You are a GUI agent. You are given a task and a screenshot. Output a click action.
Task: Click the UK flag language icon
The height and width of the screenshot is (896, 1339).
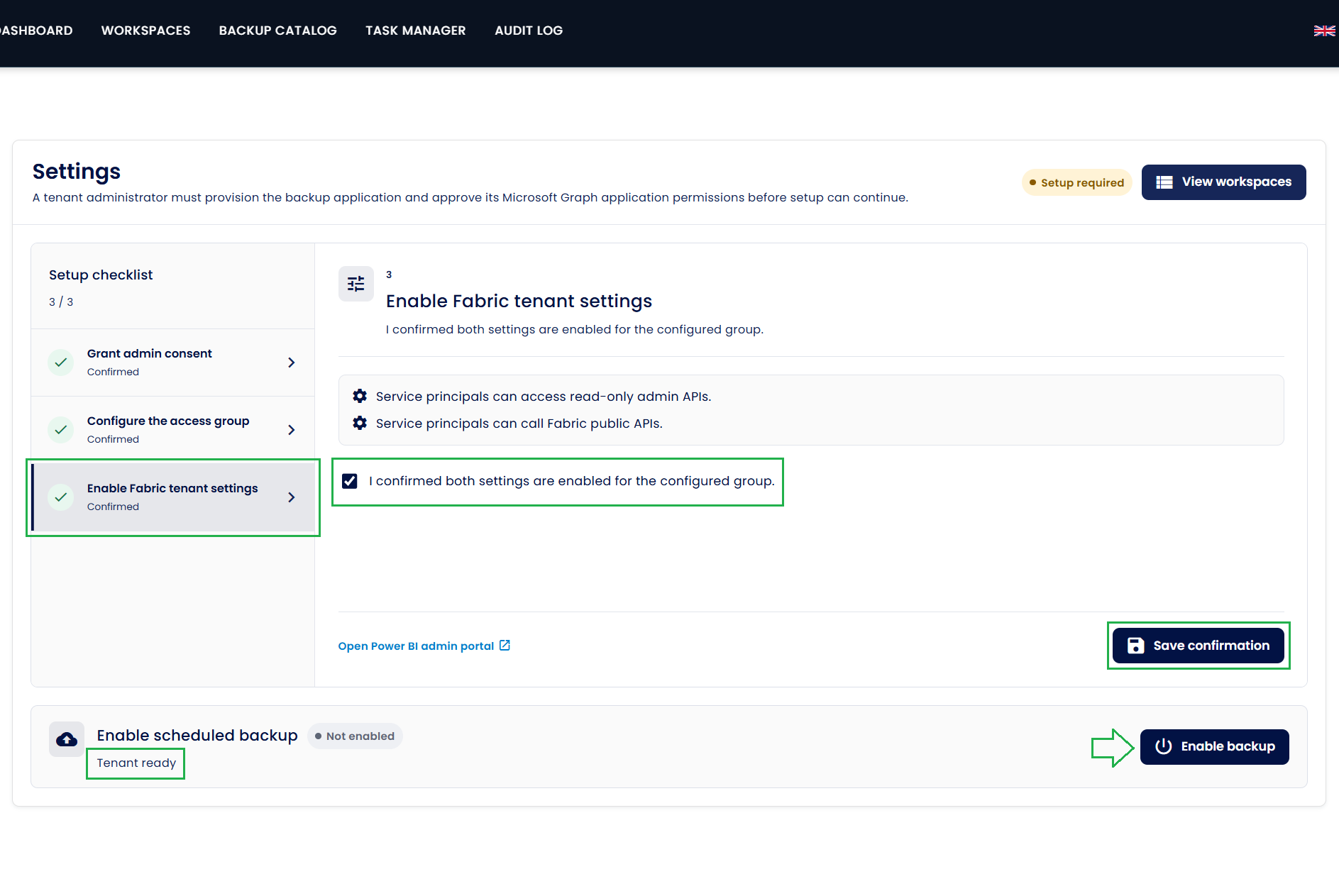(x=1324, y=31)
